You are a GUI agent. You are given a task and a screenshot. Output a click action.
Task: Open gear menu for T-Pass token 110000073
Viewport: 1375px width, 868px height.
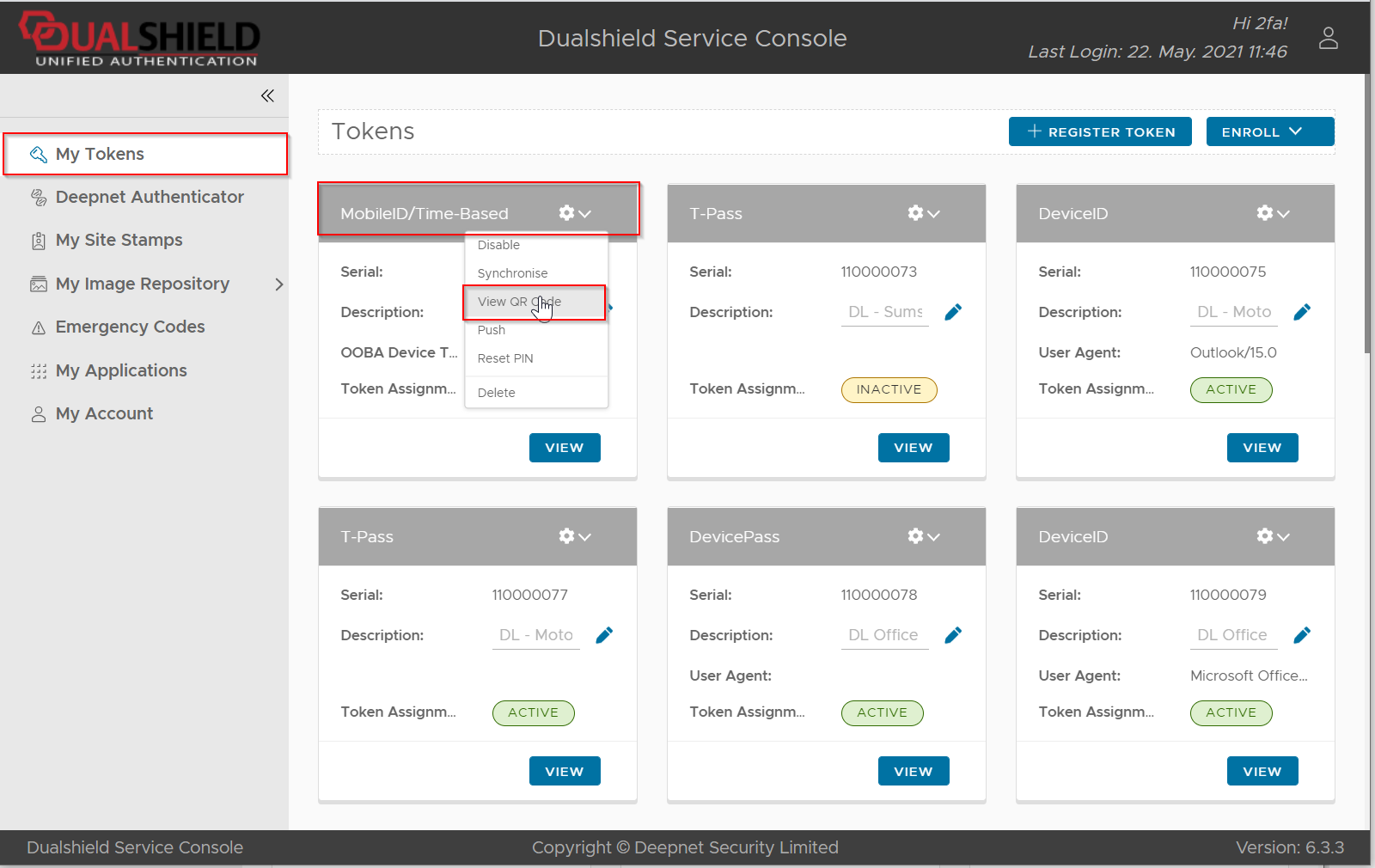tap(924, 213)
